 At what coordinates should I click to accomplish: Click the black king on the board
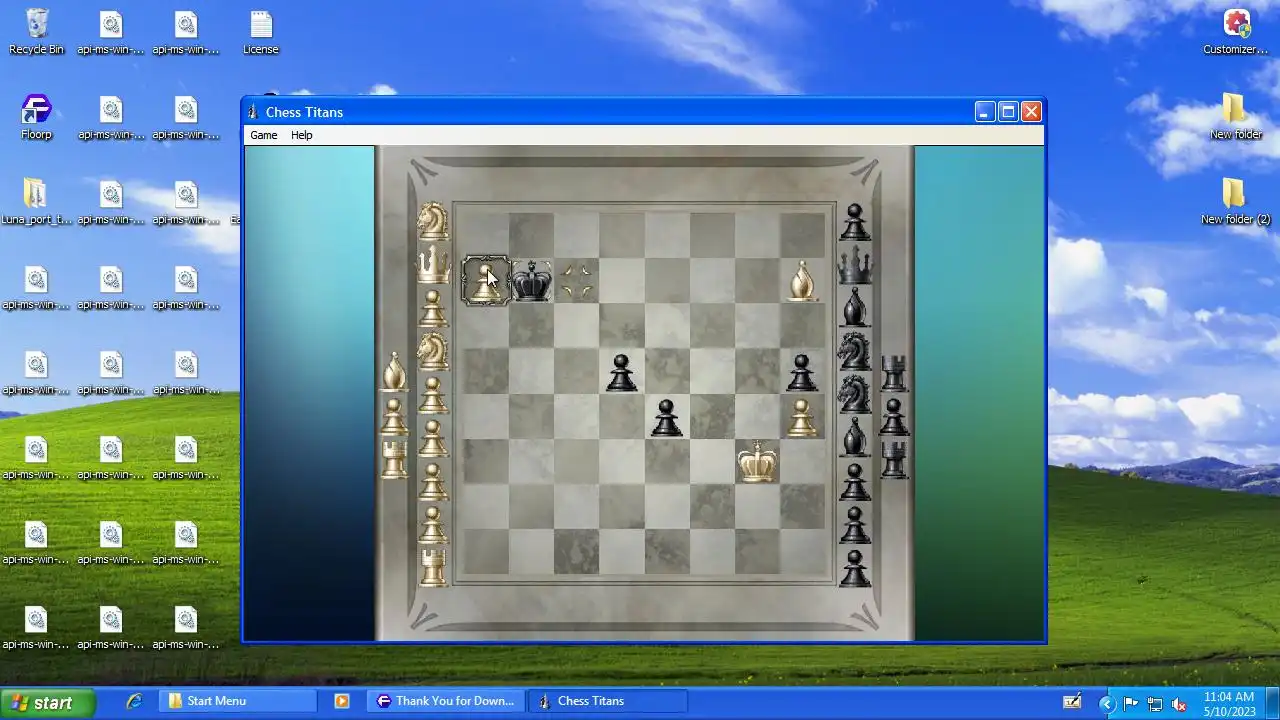pos(531,281)
